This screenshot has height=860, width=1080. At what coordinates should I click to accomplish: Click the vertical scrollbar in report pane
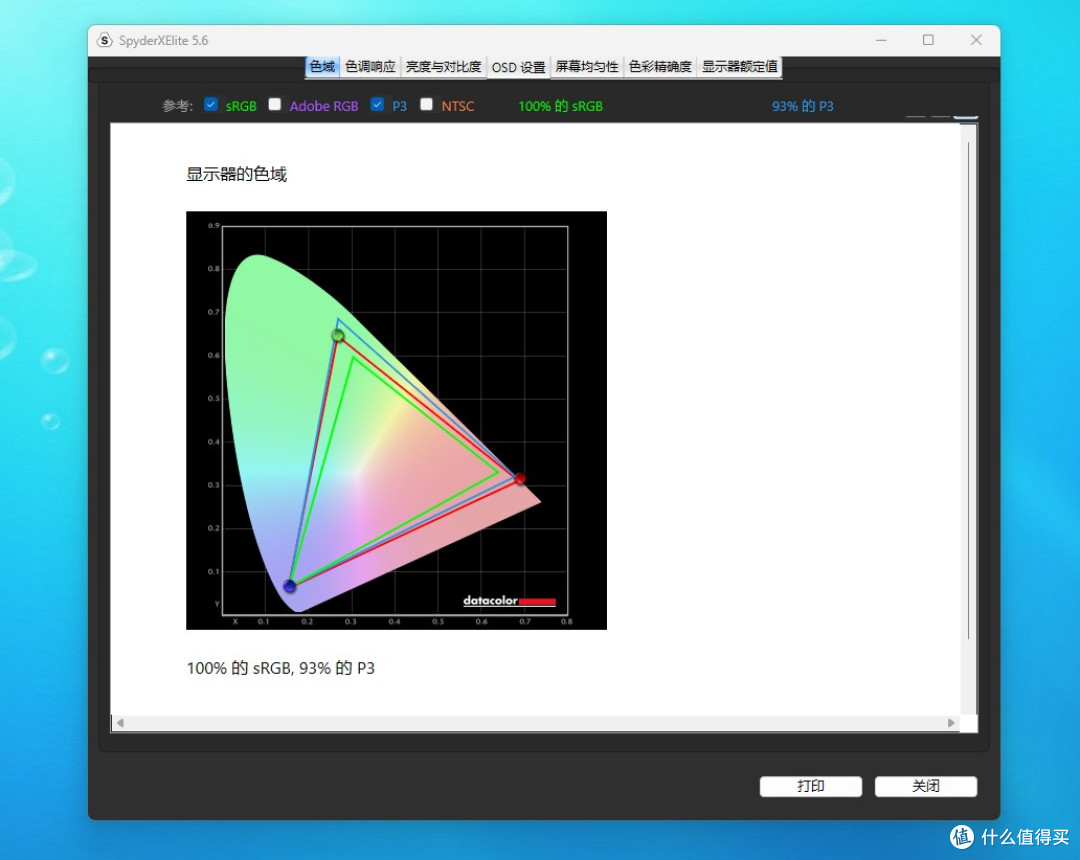coord(968,390)
